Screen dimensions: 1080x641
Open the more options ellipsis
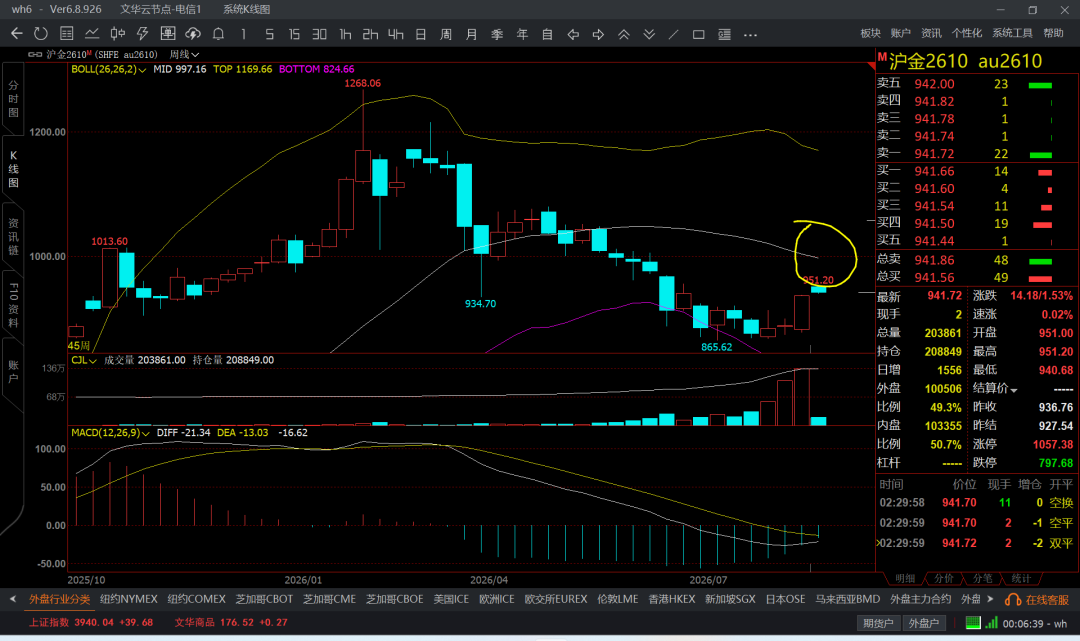point(750,34)
